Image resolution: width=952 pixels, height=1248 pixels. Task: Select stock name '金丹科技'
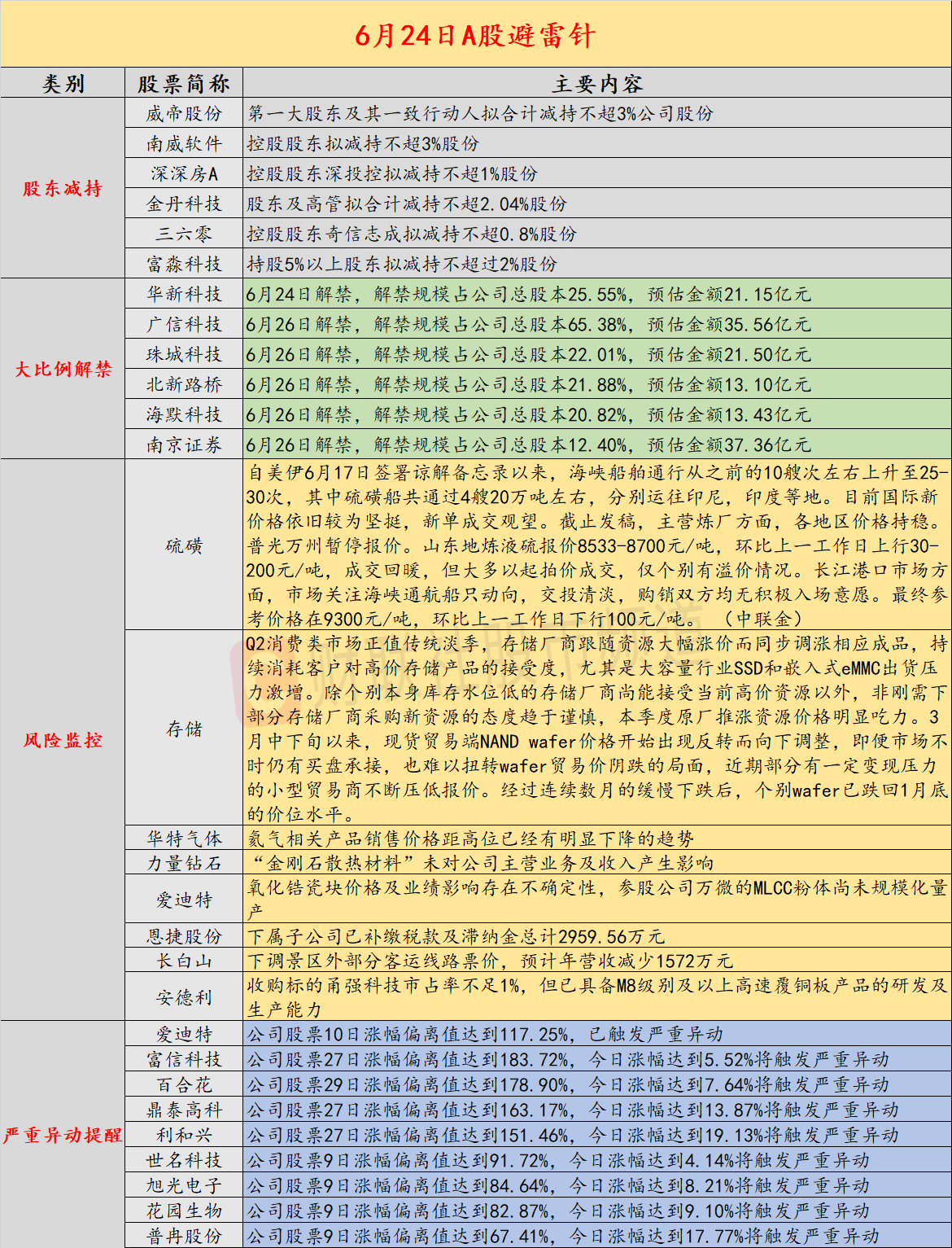[x=184, y=204]
